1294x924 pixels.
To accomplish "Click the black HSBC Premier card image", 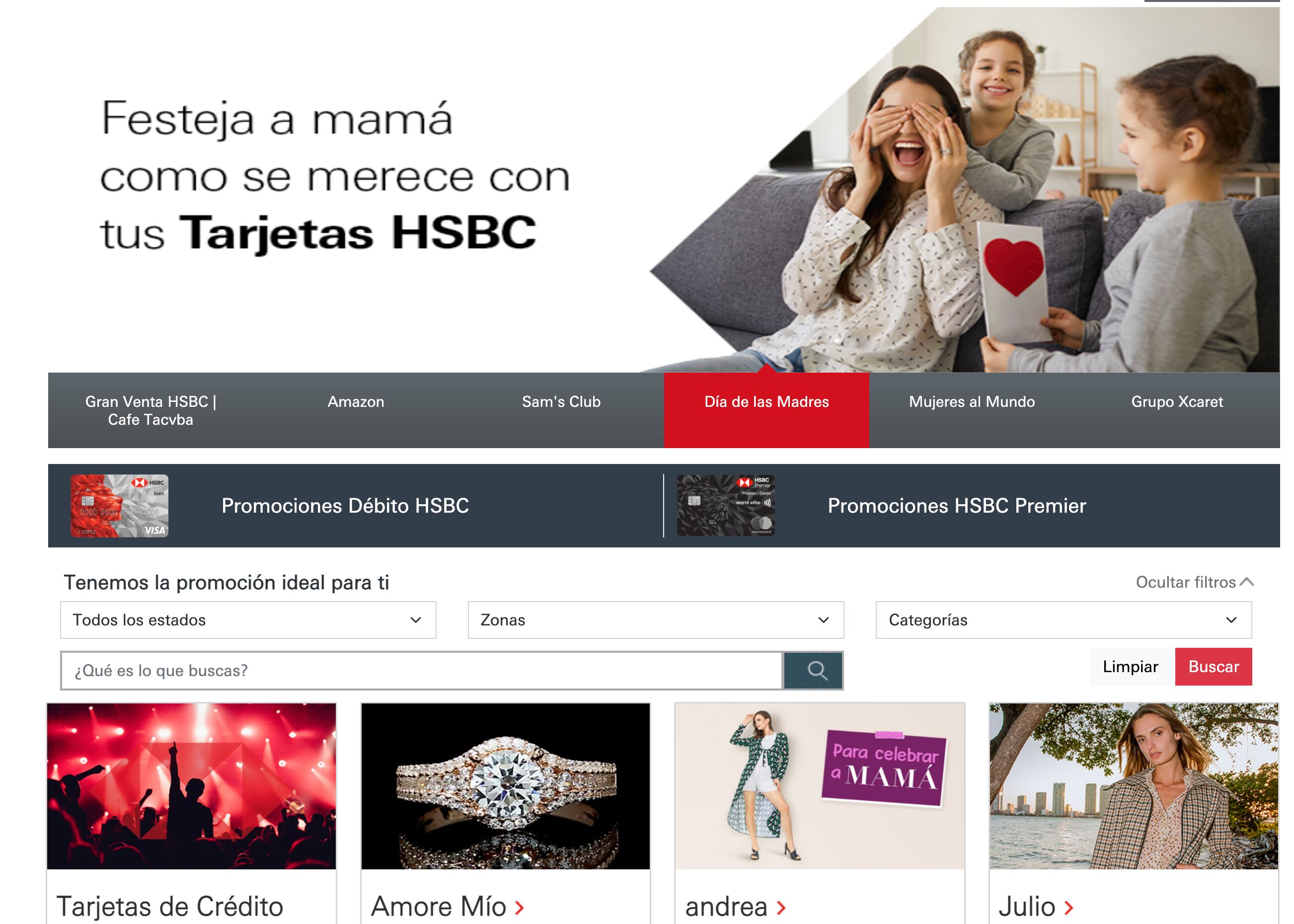I will tap(725, 506).
